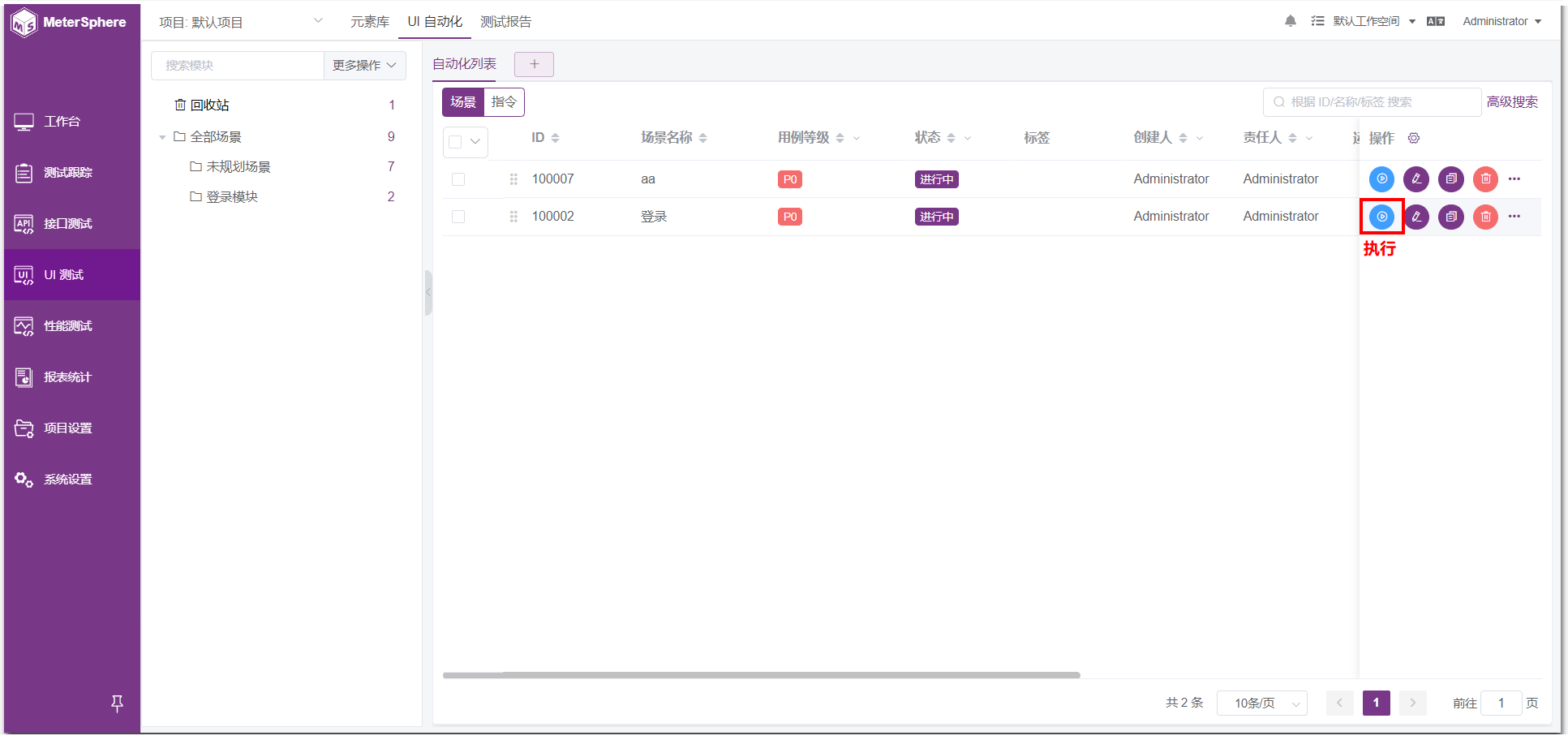
Task: Delete the 登录 scenario
Action: [x=1485, y=217]
